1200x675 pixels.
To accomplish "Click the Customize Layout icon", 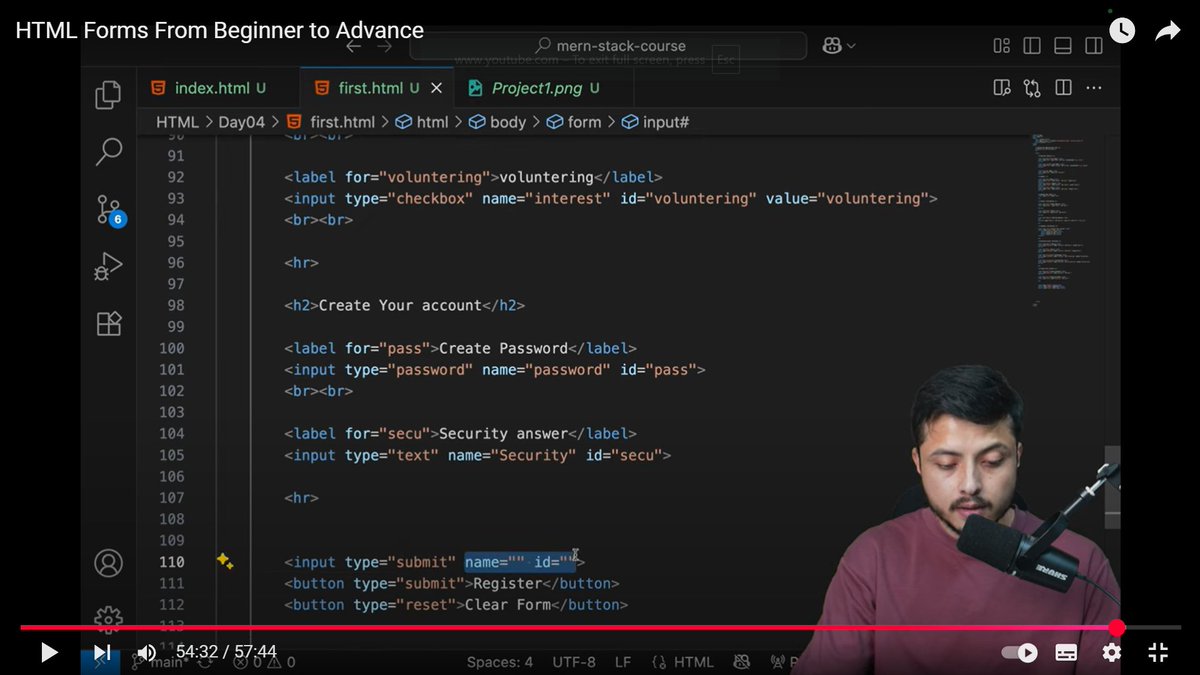I will click(x=1001, y=46).
